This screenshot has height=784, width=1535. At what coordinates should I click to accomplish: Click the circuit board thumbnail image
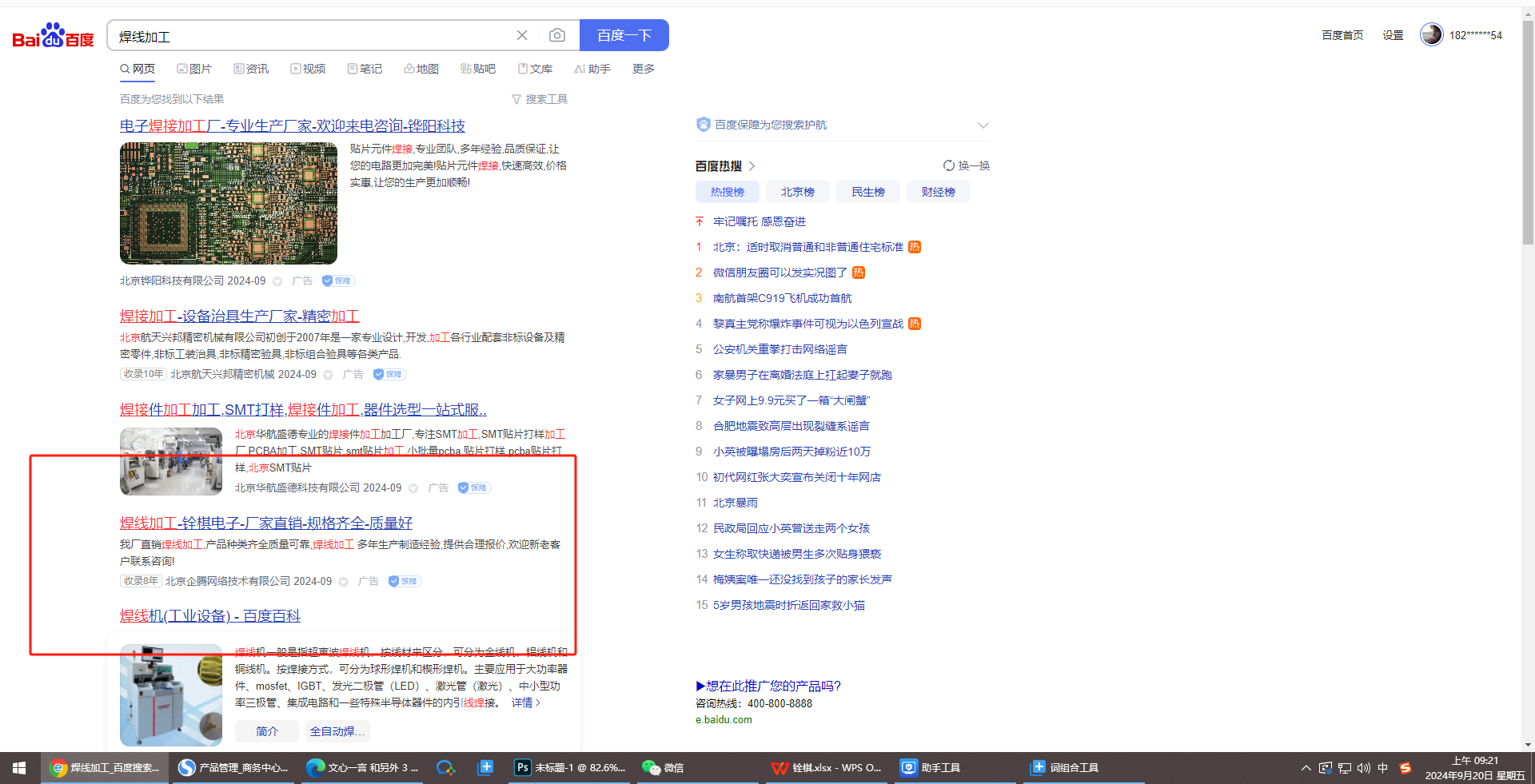click(x=229, y=203)
